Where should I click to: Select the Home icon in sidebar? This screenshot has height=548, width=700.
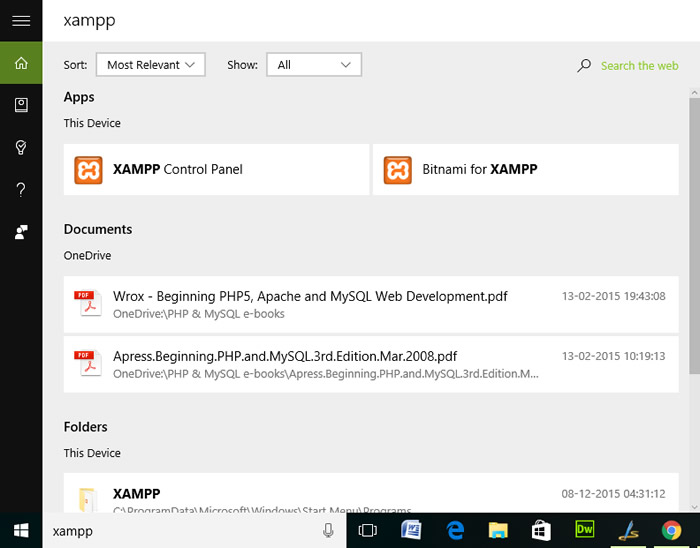click(21, 63)
